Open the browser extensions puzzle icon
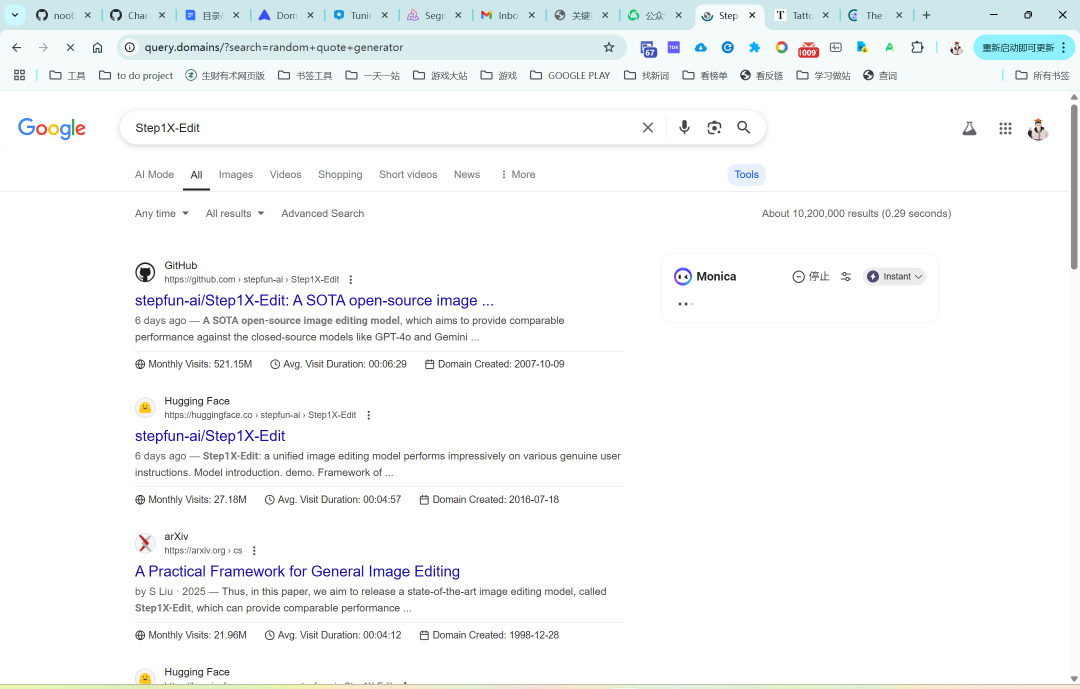This screenshot has width=1080, height=689. click(x=917, y=48)
